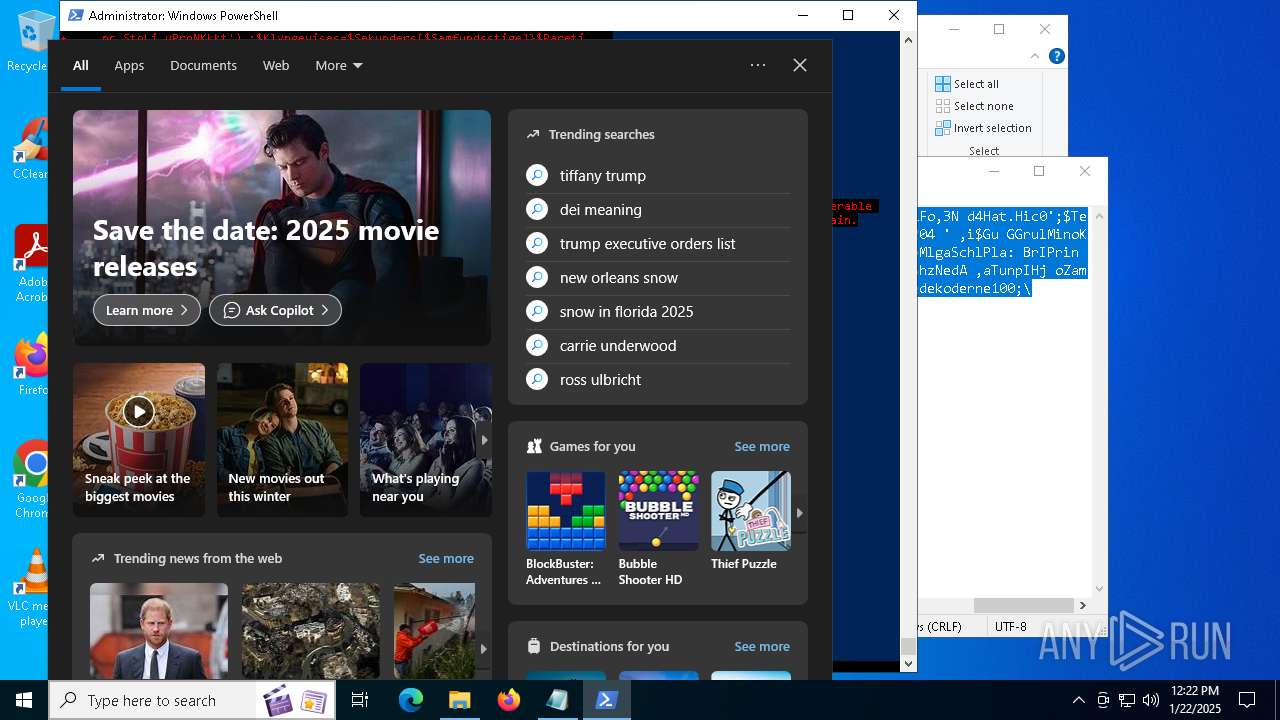Viewport: 1280px width, 720px height.
Task: Click the Ask Copilot button
Action: tap(275, 310)
